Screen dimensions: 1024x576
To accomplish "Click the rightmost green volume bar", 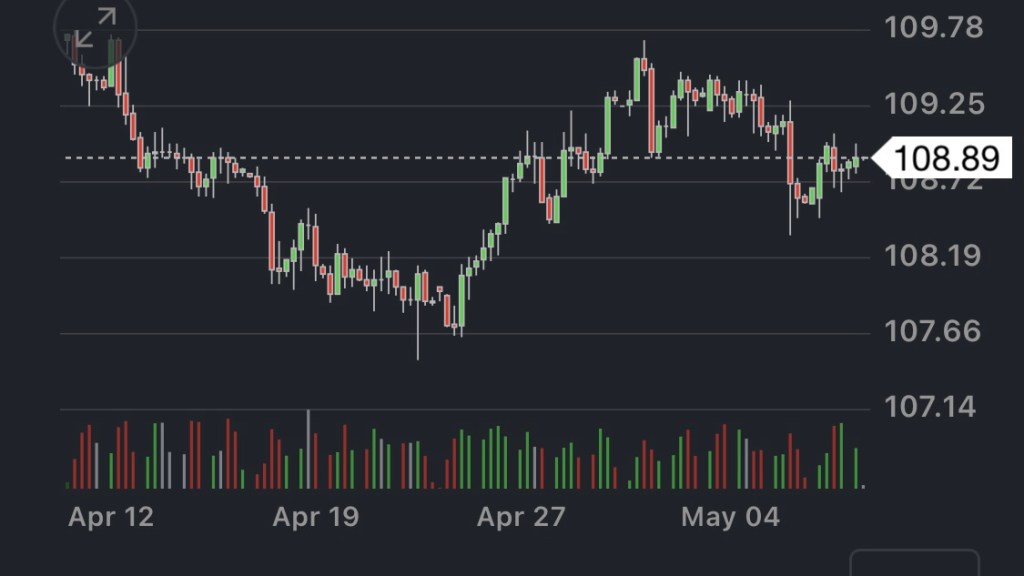I will point(857,468).
